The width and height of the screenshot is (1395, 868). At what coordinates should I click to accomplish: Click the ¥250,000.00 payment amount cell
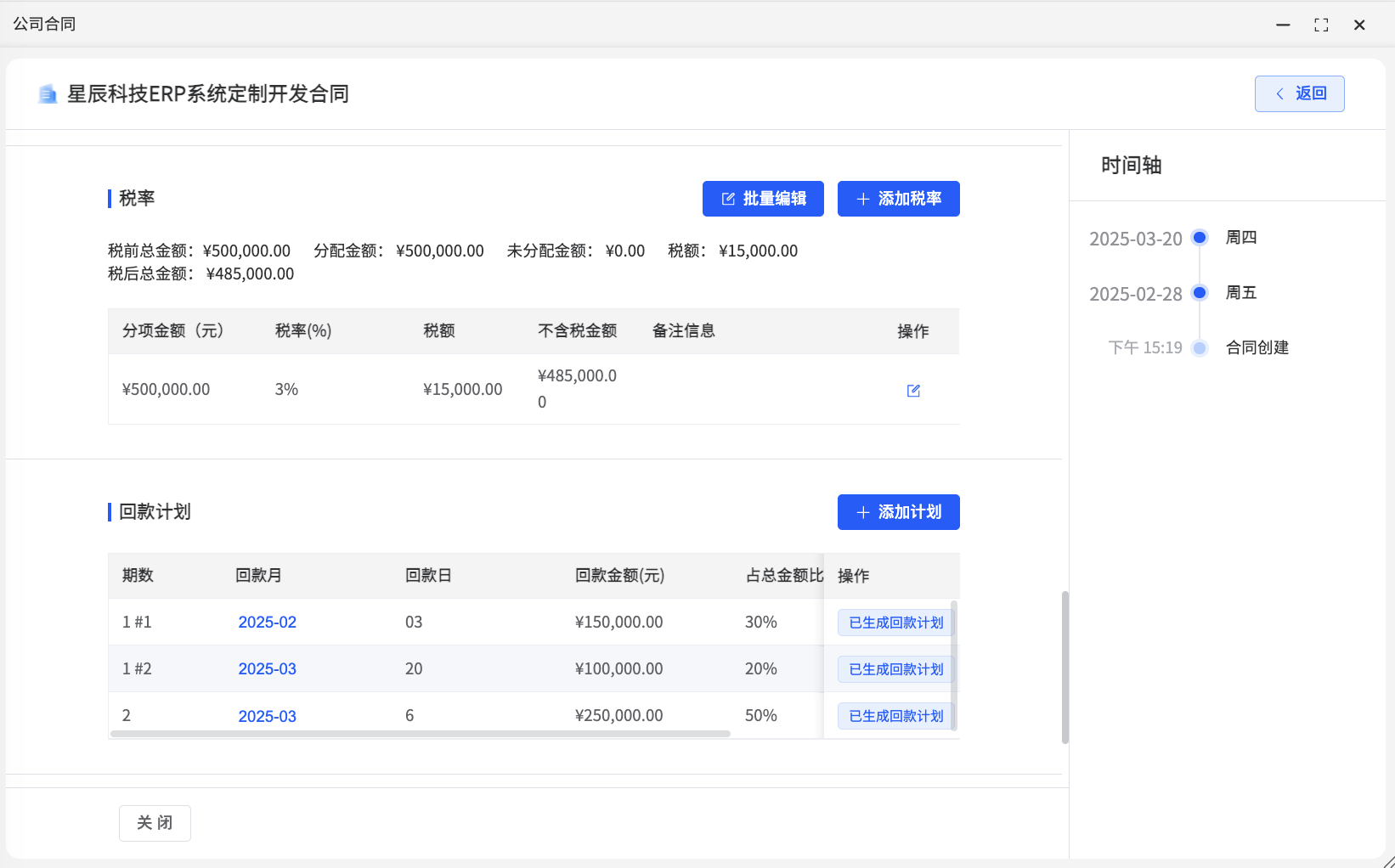pyautogui.click(x=619, y=716)
